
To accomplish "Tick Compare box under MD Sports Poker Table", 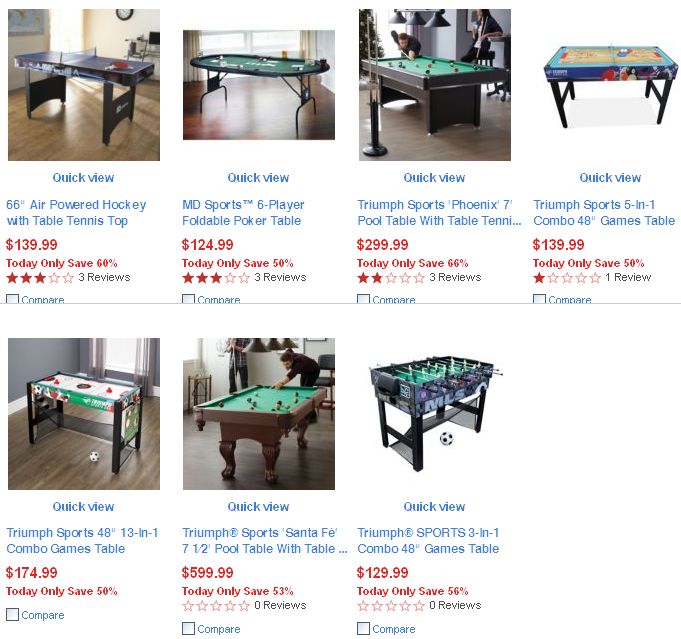I will click(x=188, y=299).
